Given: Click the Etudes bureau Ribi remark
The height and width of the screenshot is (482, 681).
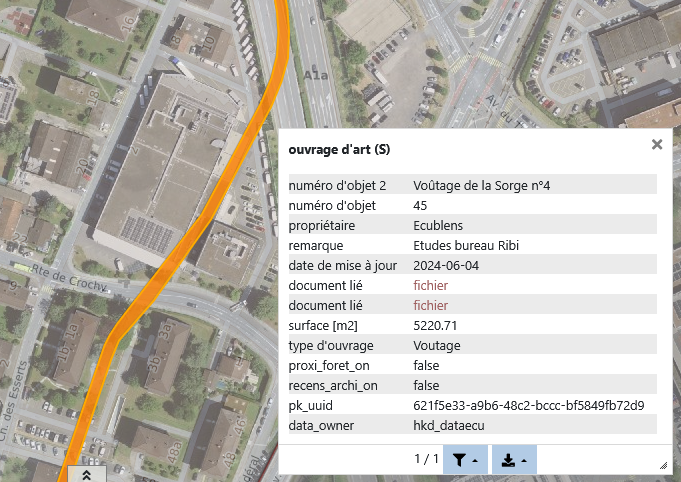Looking at the screenshot, I should click(465, 245).
